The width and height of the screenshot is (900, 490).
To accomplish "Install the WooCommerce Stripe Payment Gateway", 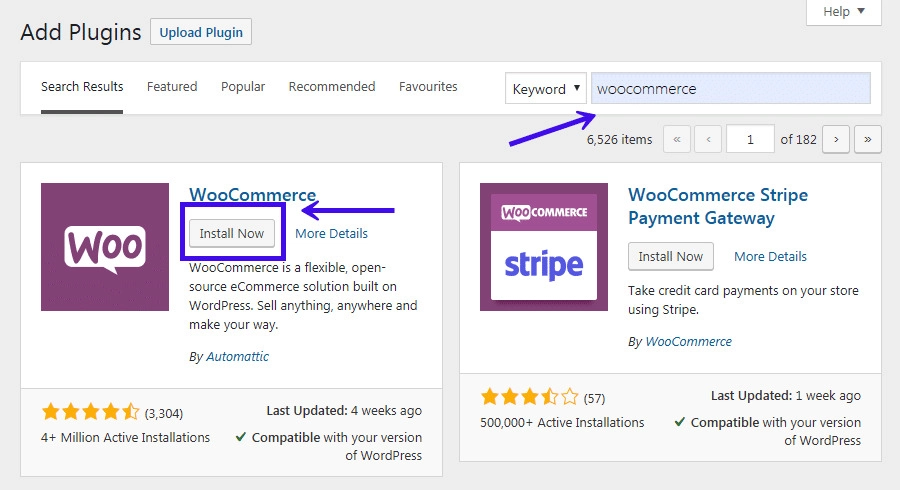I will pyautogui.click(x=670, y=256).
